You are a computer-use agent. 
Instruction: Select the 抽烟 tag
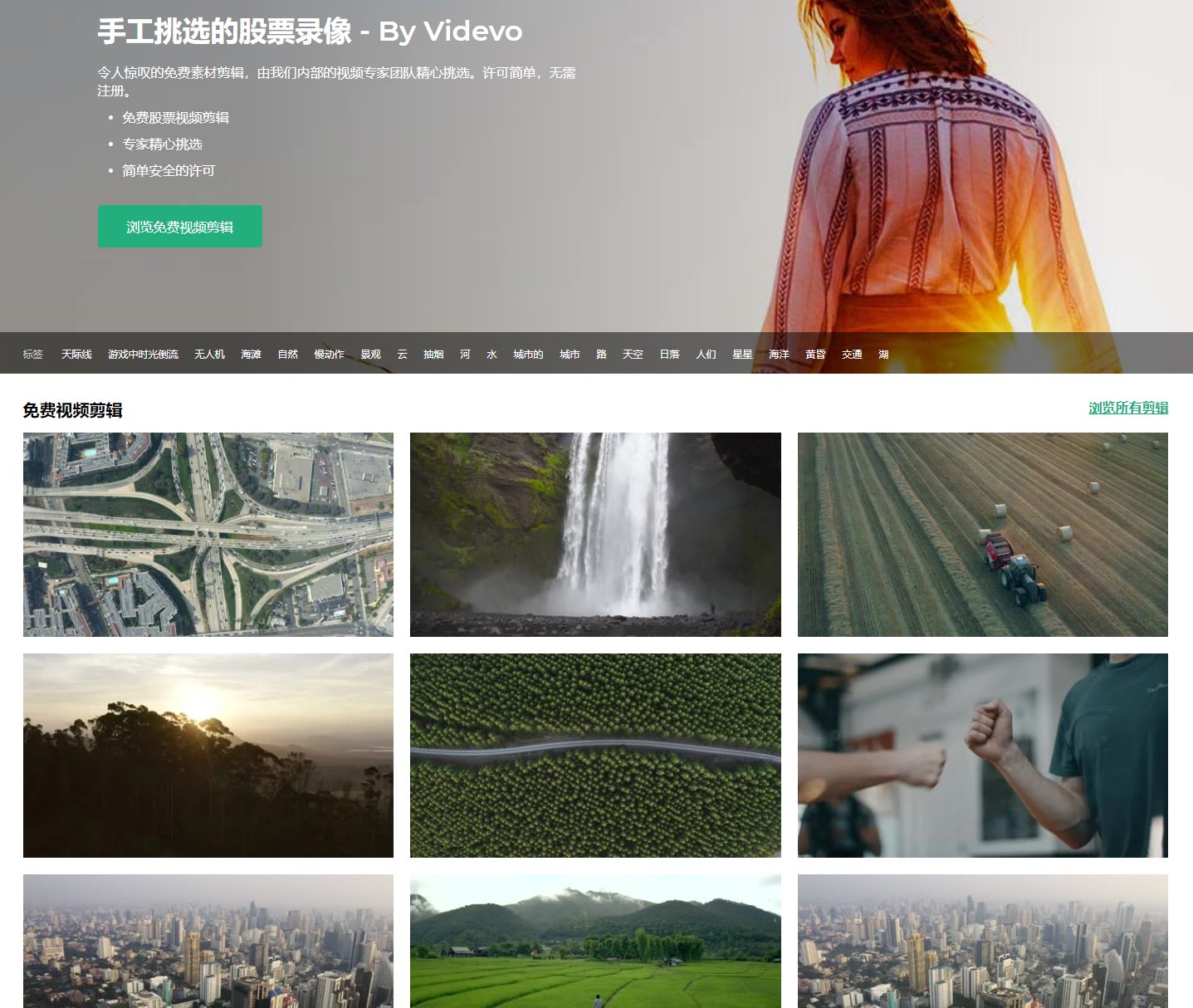(433, 354)
